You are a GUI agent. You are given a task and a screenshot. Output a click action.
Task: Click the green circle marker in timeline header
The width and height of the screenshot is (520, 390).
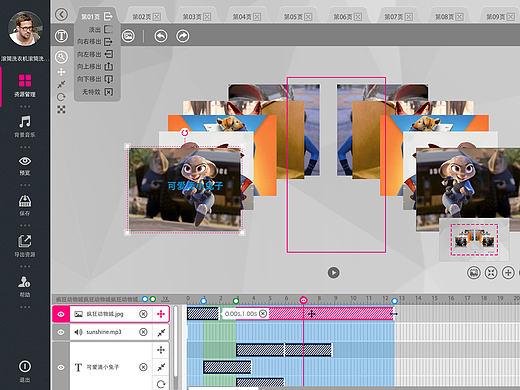(153, 299)
